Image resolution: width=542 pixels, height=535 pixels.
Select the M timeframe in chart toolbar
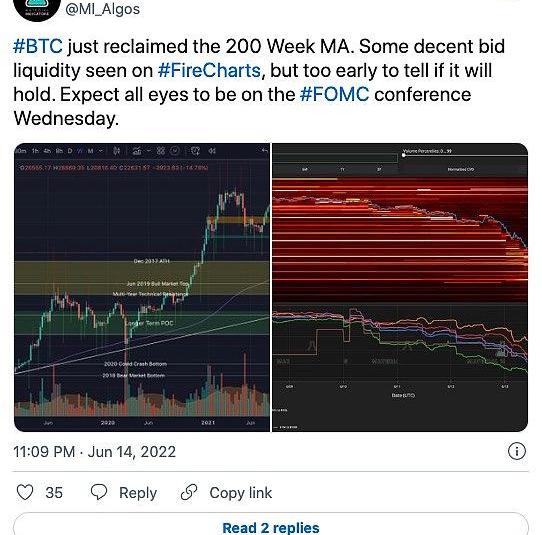point(90,151)
